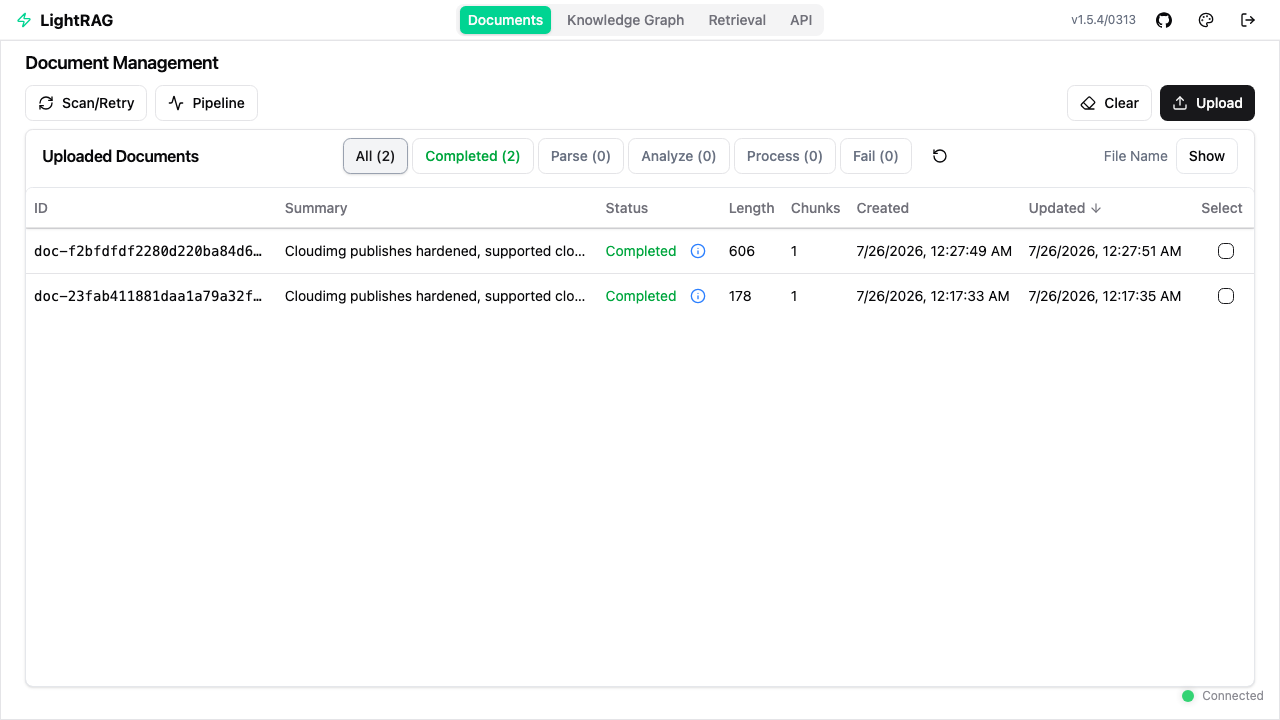Click the Summary column header
Viewport: 1280px width, 720px height.
tap(316, 208)
